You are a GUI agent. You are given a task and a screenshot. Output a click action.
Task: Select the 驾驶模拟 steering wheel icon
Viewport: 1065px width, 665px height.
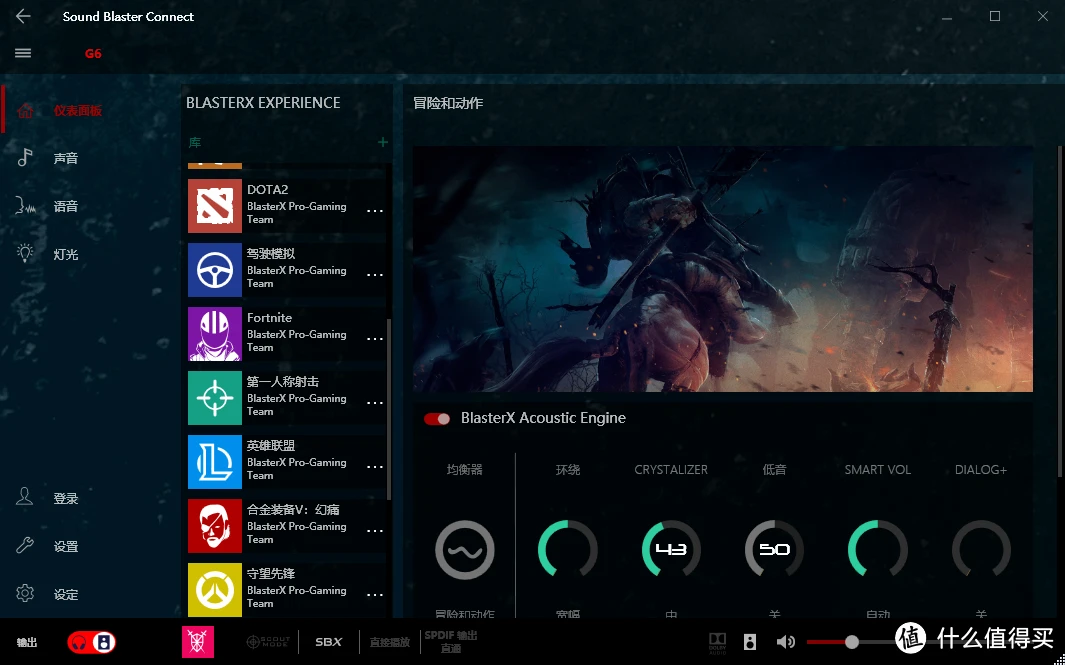(215, 270)
